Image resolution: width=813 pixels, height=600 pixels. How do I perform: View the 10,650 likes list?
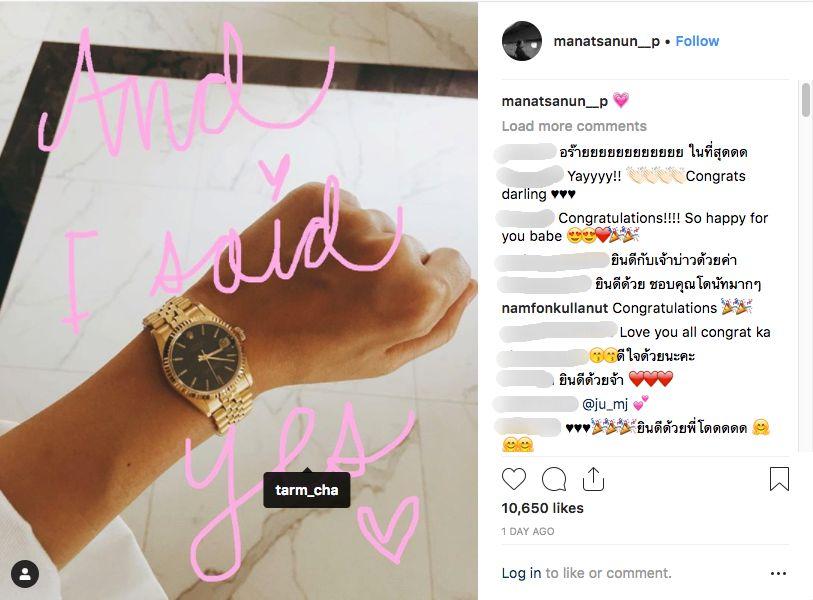tap(542, 508)
